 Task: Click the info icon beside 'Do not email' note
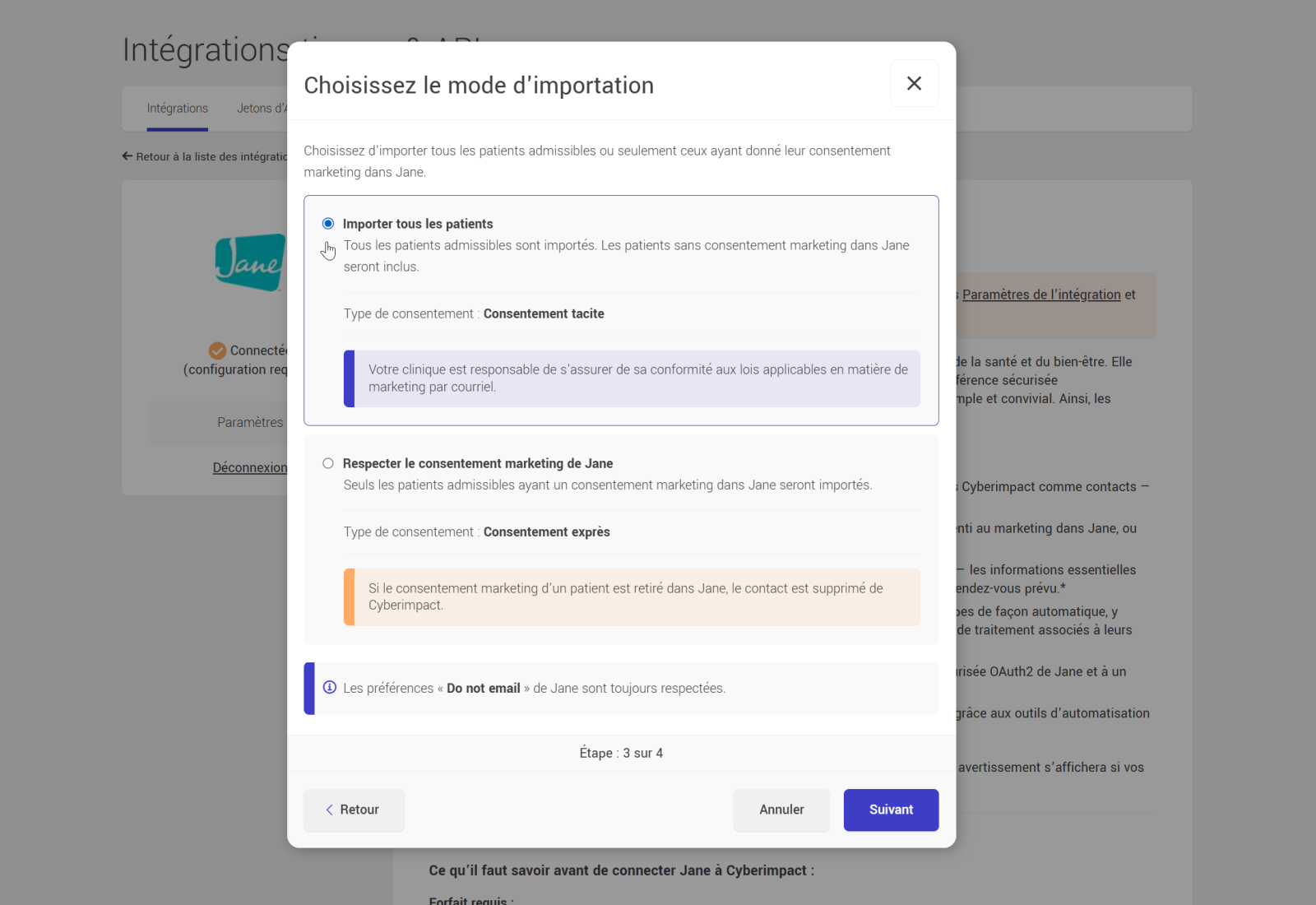(x=330, y=687)
